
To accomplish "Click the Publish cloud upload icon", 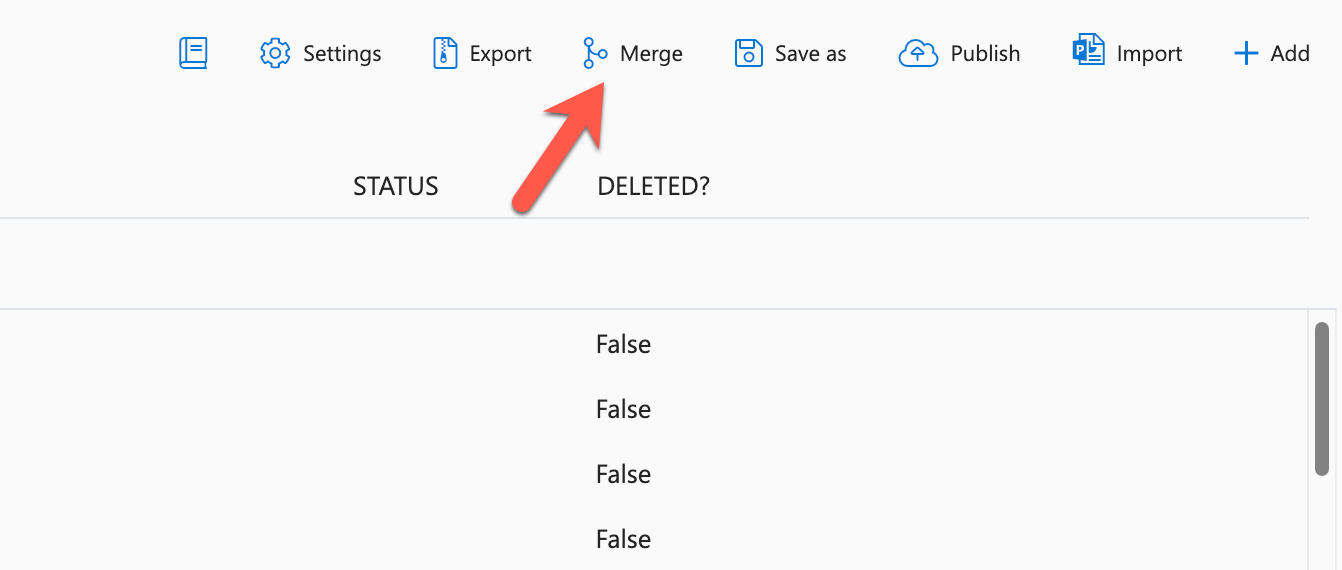I will point(918,53).
